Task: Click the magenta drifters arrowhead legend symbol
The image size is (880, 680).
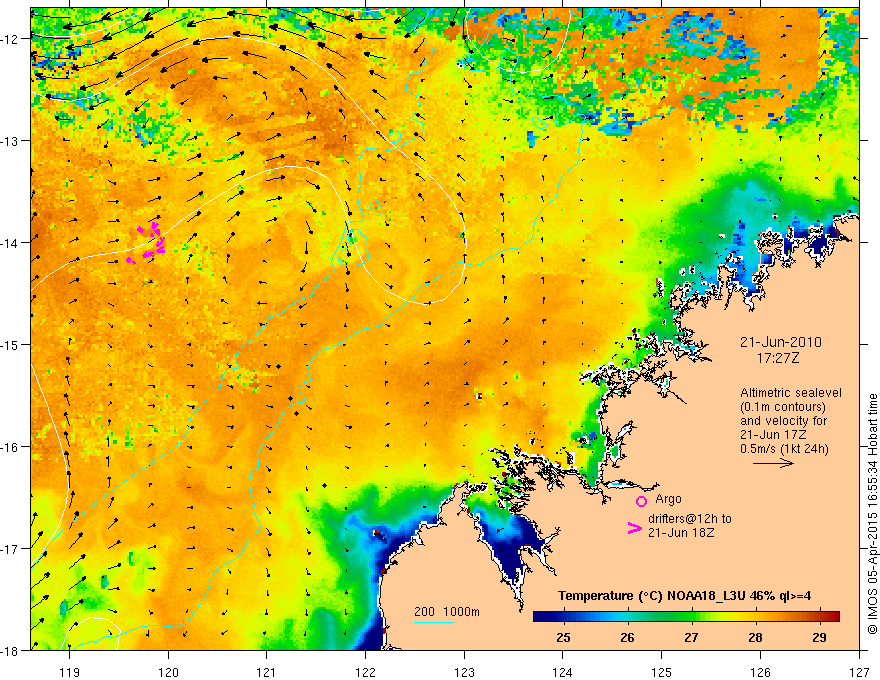Action: [635, 528]
